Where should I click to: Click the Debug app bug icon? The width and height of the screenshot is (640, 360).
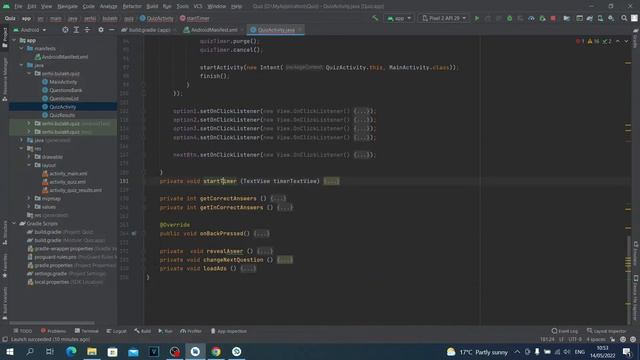coord(509,18)
